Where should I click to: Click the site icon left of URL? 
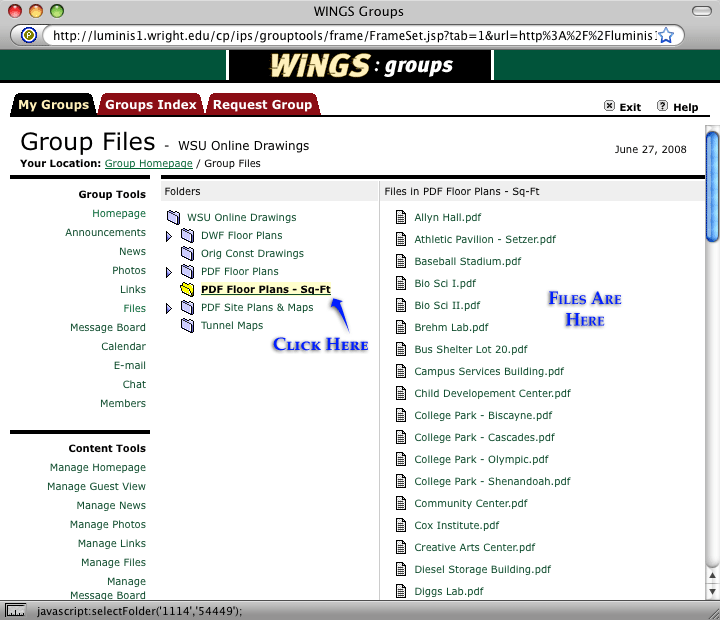coord(30,36)
